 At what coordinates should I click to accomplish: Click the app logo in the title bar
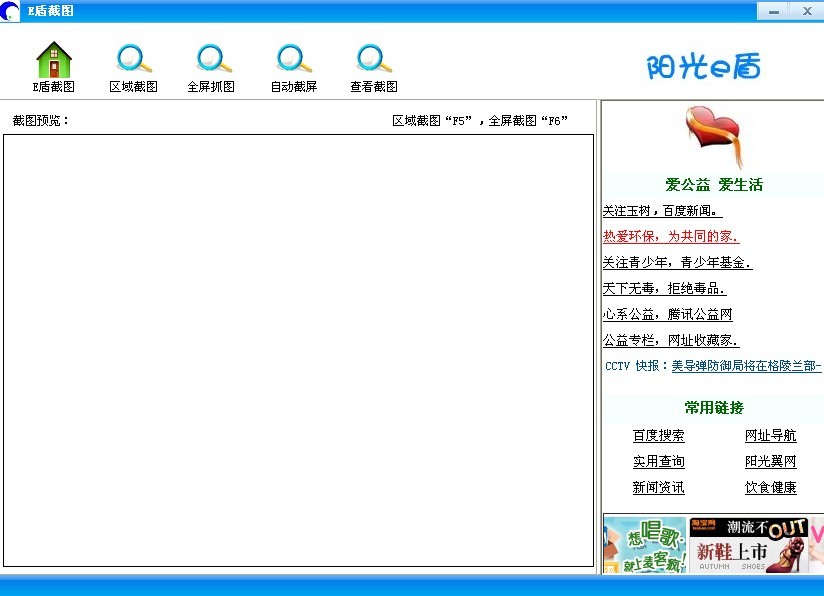(x=9, y=11)
